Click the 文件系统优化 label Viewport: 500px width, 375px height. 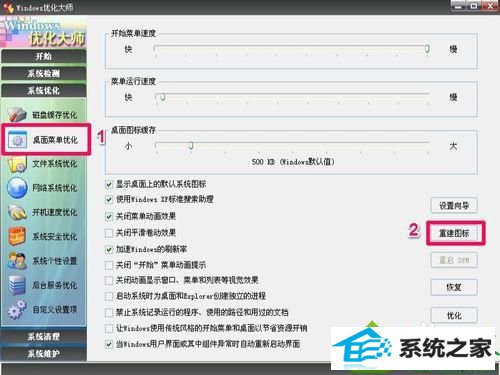pyautogui.click(x=55, y=164)
